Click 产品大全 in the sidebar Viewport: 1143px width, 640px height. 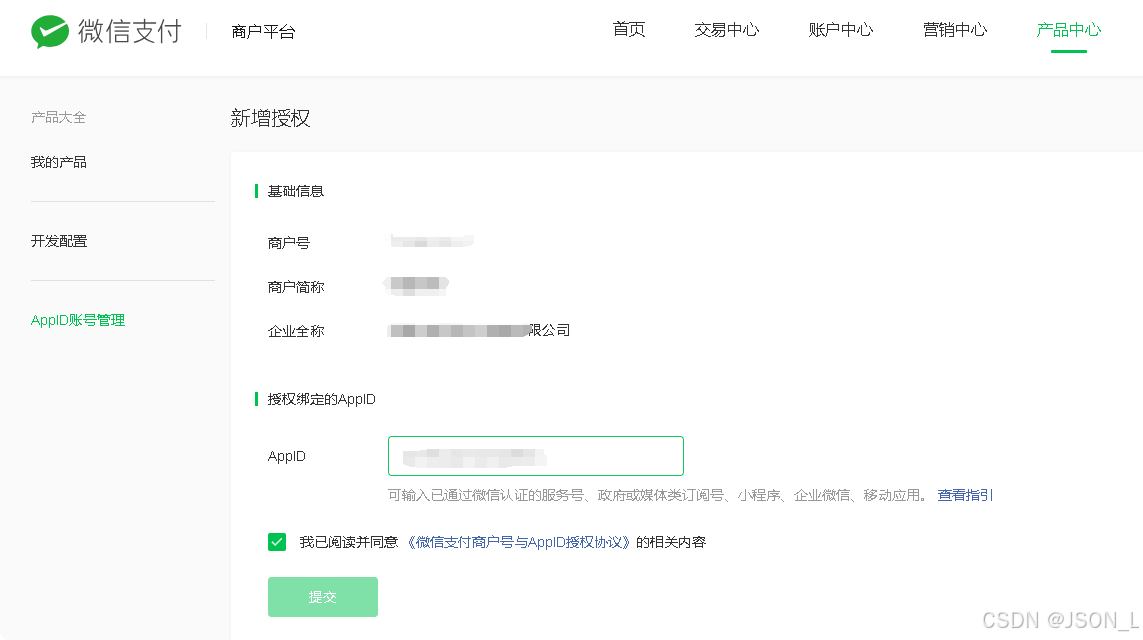tap(58, 117)
